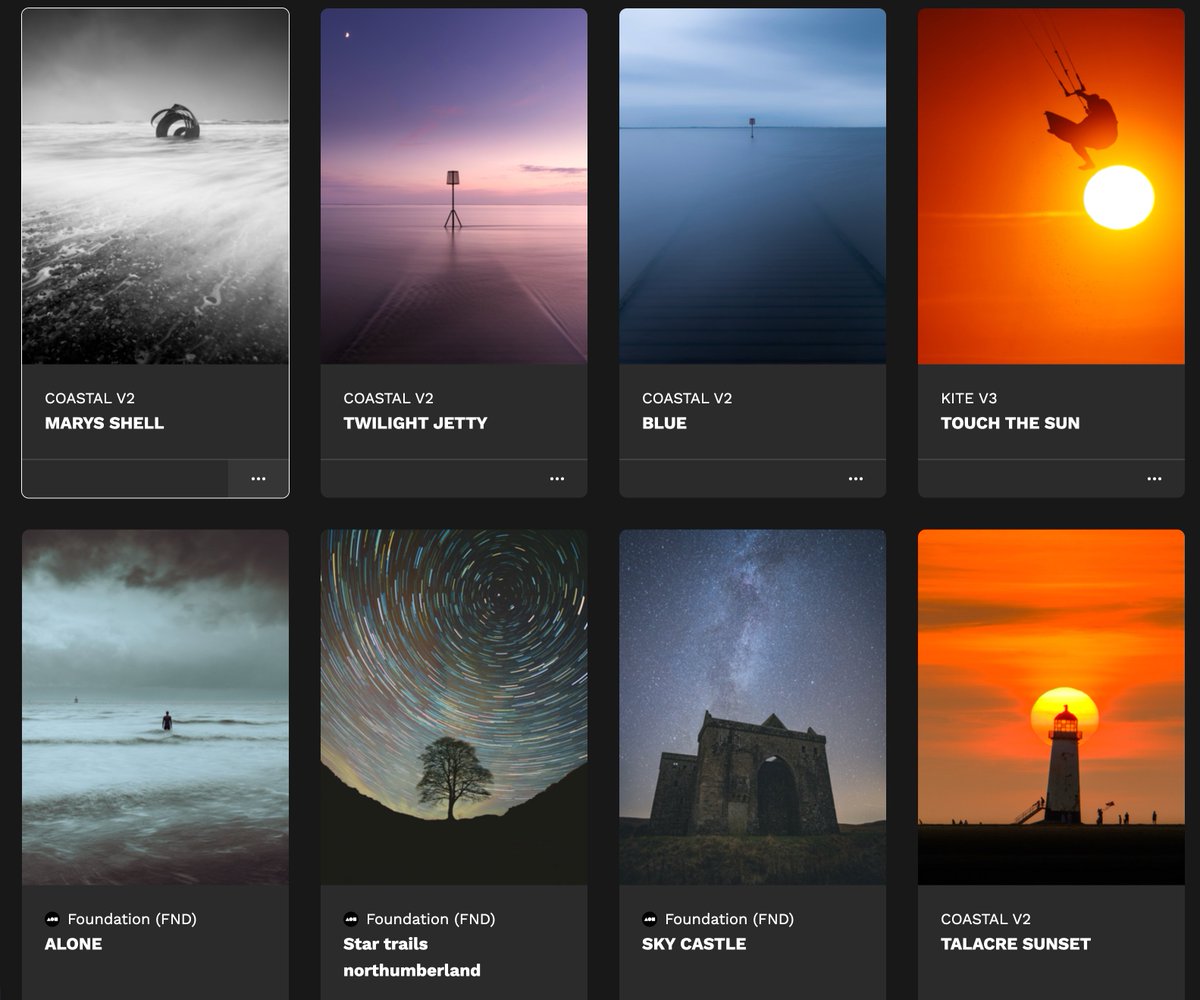
Task: Click COASTAL V2 collection label above Marys Shell
Action: tap(90, 398)
